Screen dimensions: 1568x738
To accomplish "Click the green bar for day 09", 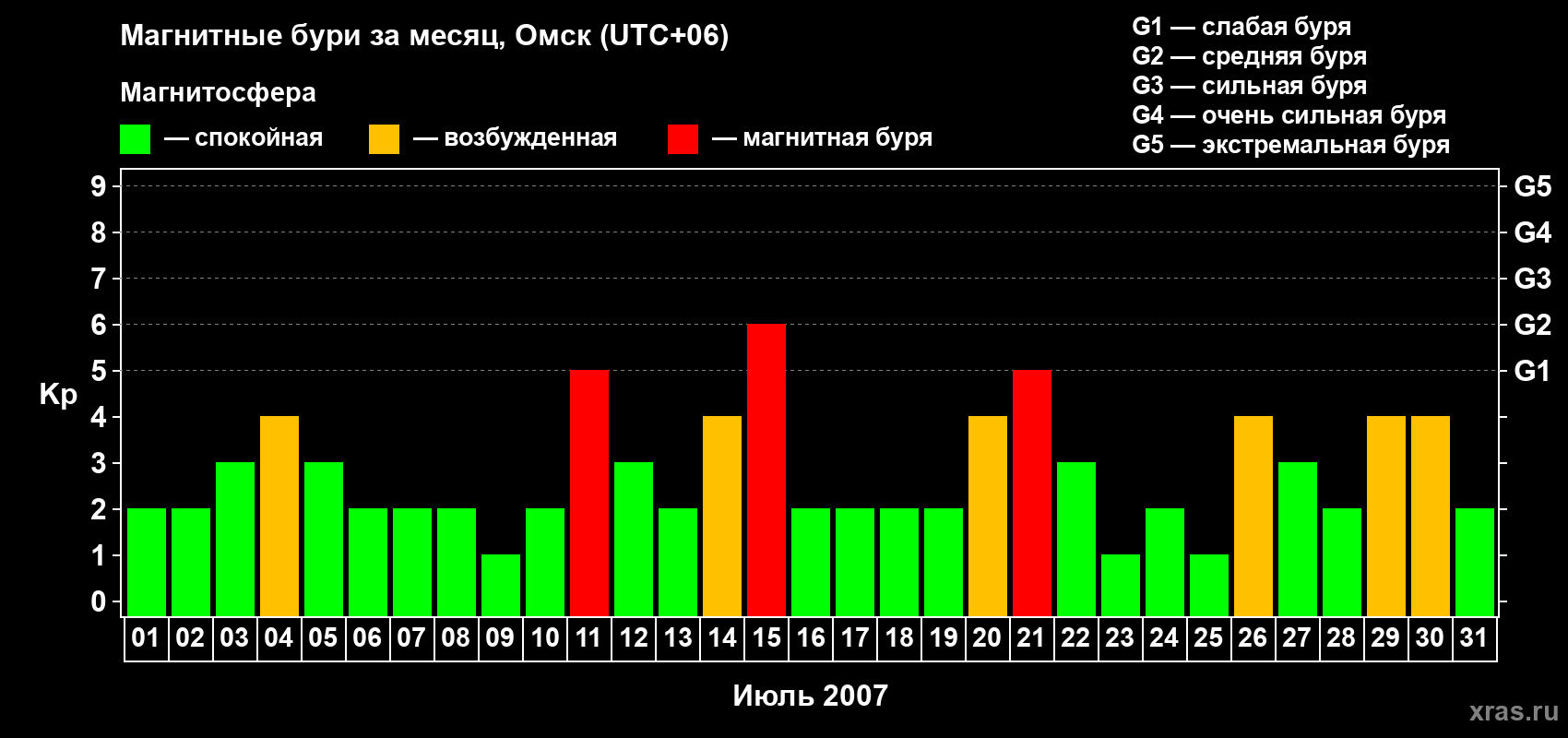I will tap(501, 585).
